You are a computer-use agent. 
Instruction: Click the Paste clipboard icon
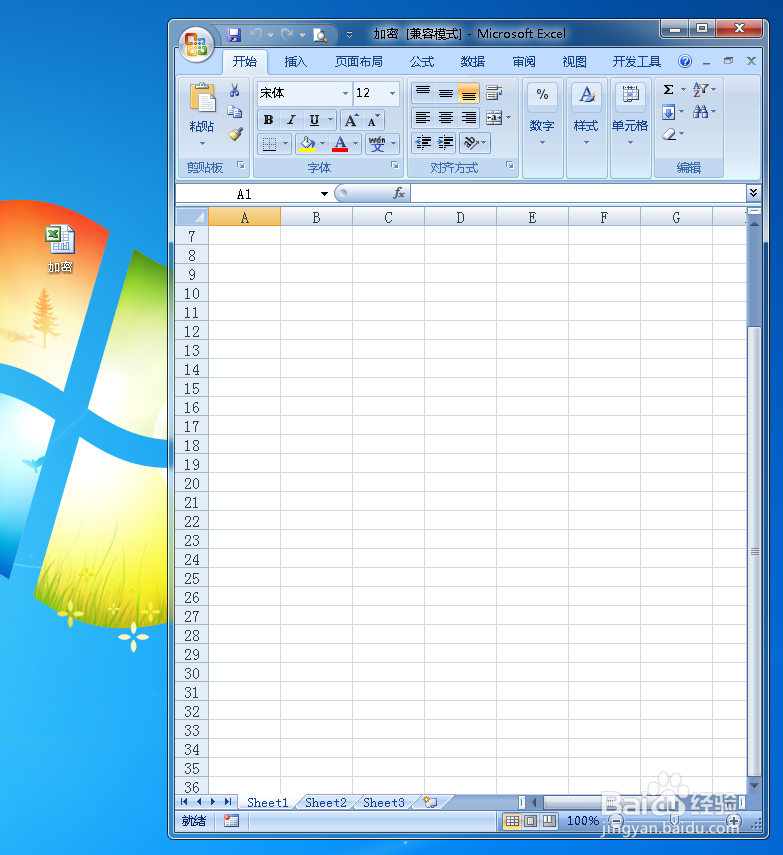coord(202,98)
